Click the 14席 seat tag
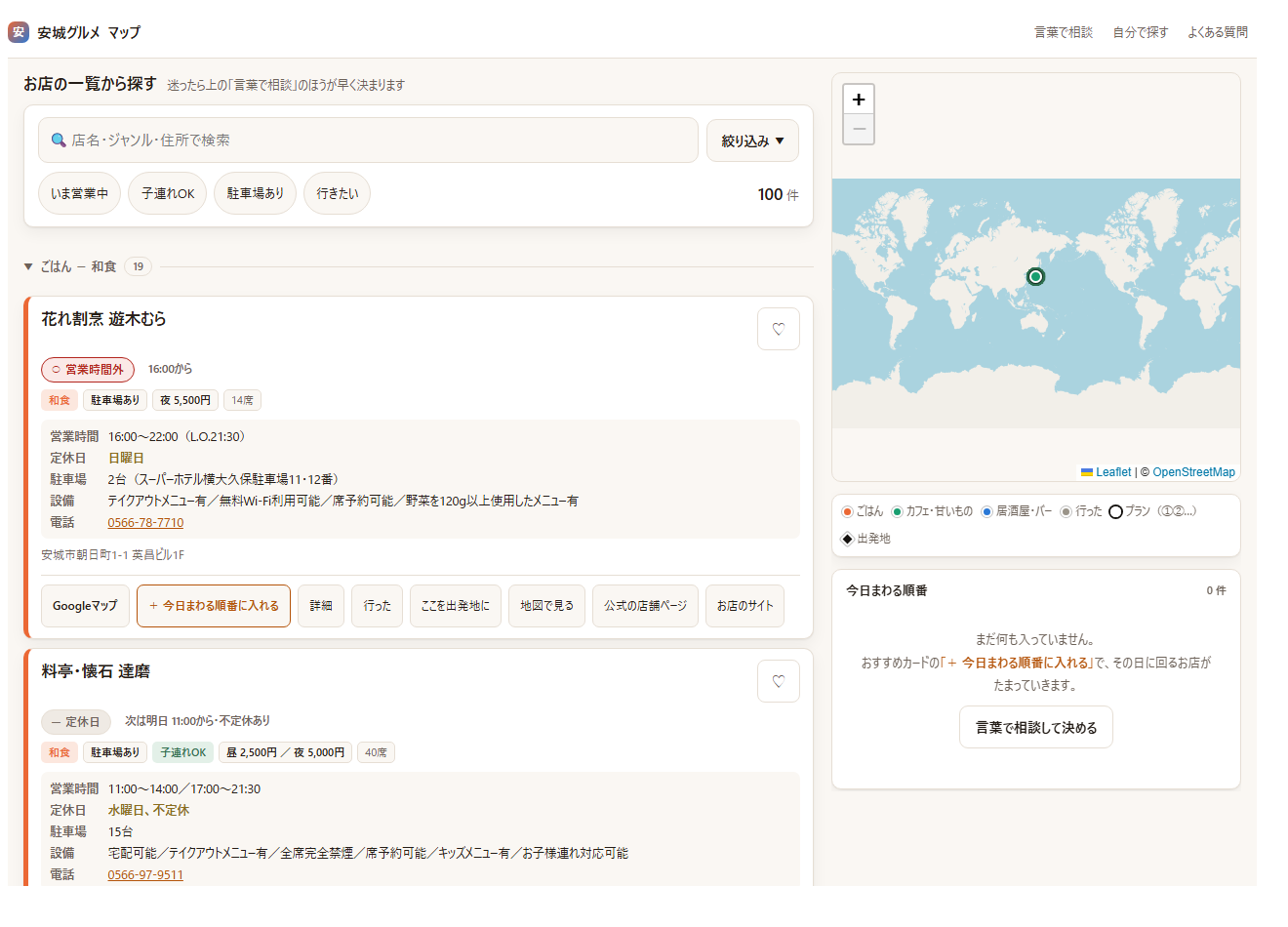Image resolution: width=1288 pixels, height=927 pixels. (242, 400)
